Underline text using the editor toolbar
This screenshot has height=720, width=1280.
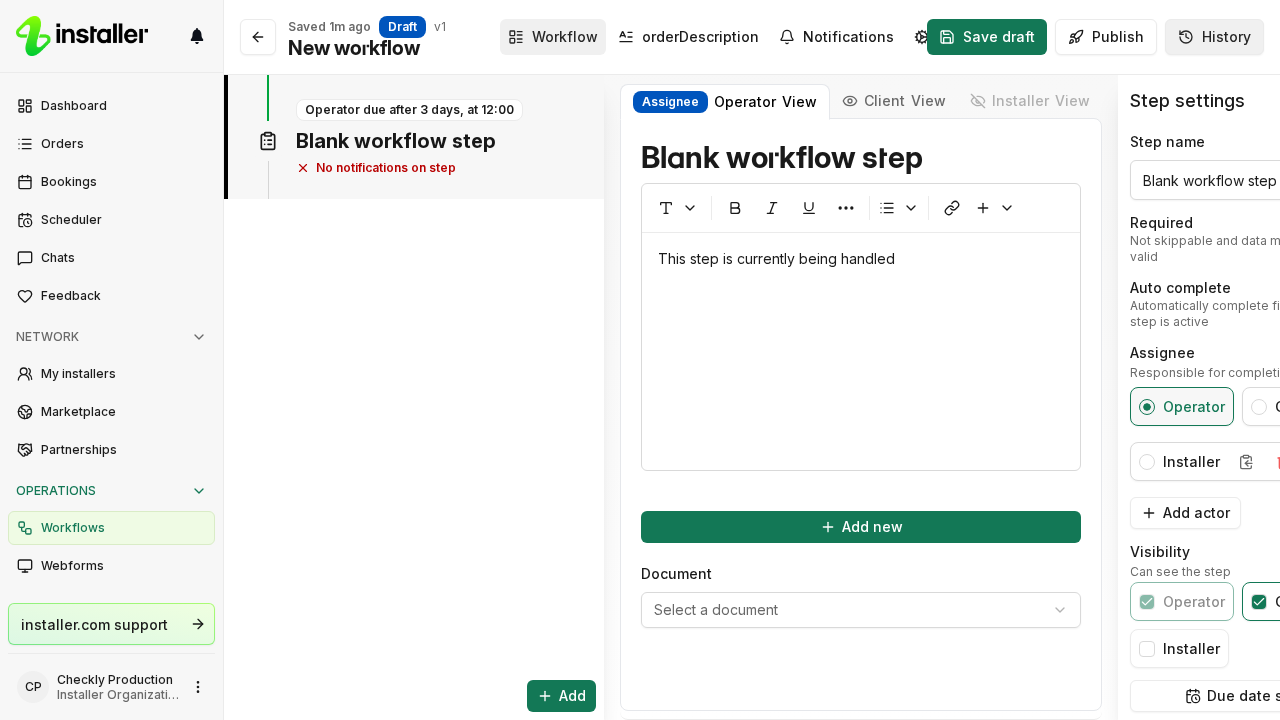[809, 208]
